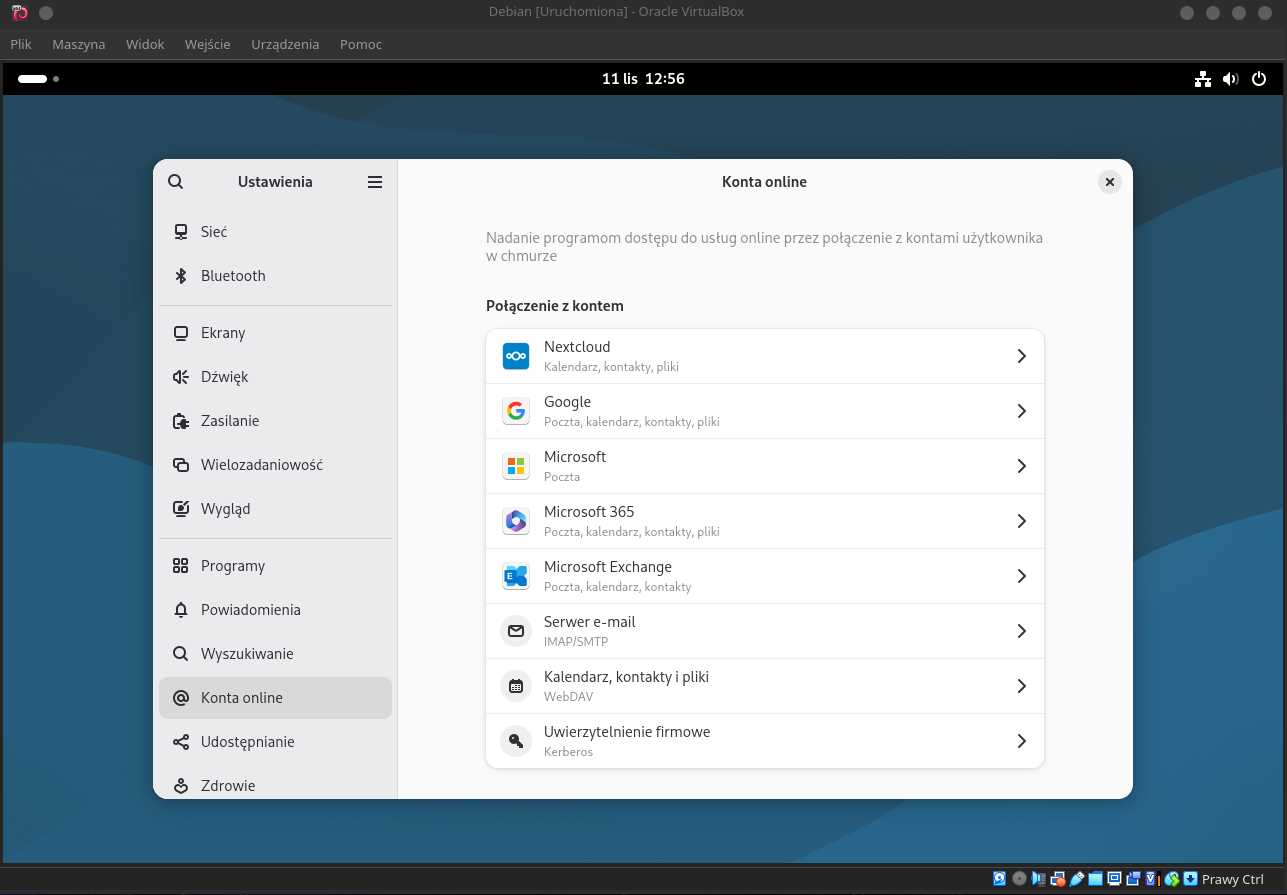Click the network status icon in top bar

pyautogui.click(x=1203, y=79)
